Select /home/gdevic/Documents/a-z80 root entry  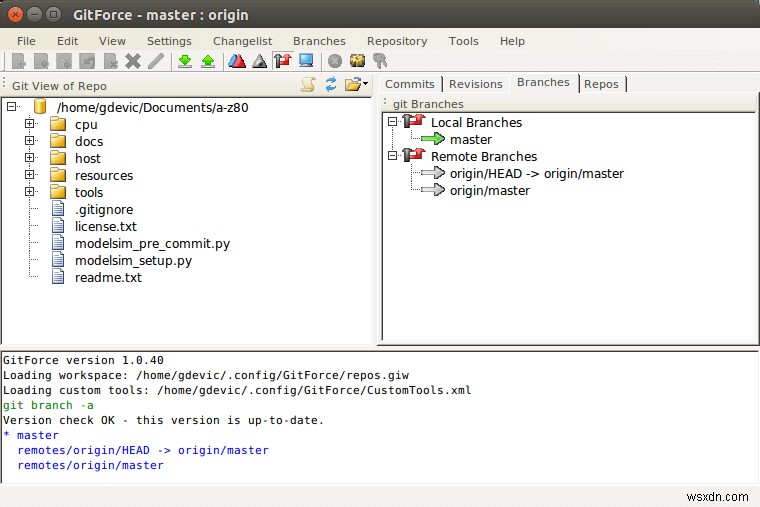pyautogui.click(x=152, y=107)
